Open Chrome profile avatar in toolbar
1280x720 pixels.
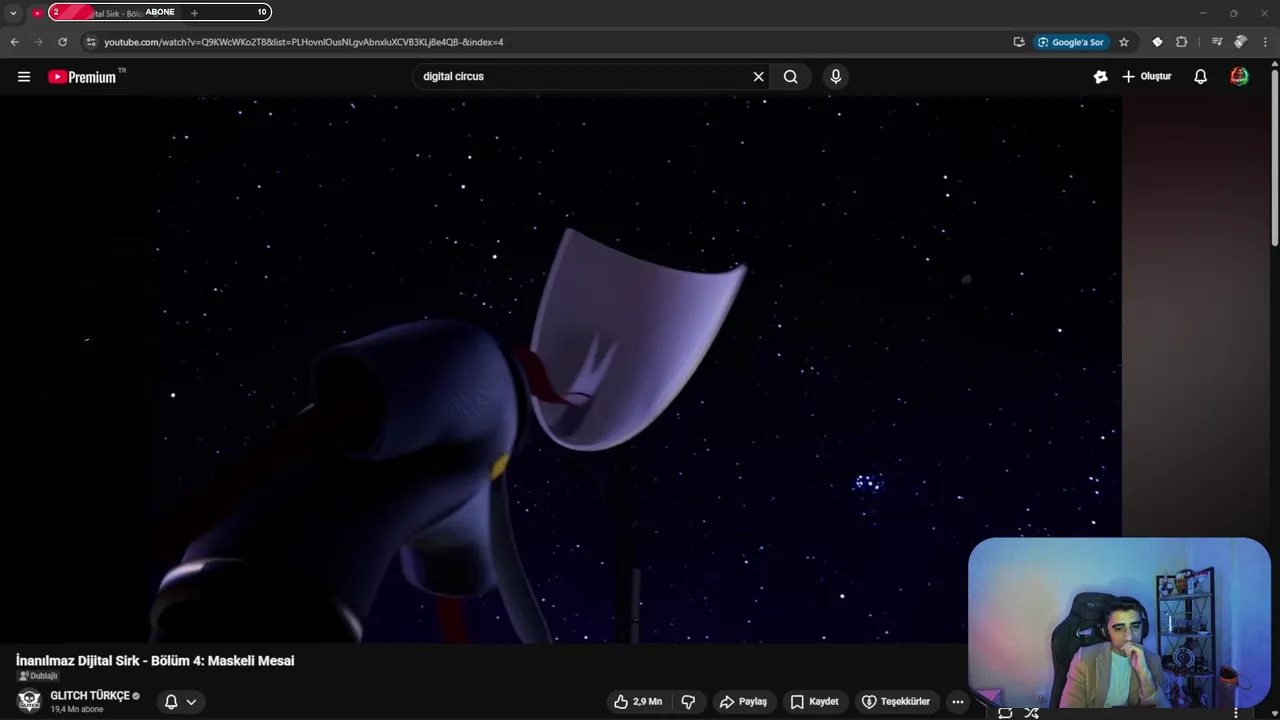click(x=1240, y=42)
